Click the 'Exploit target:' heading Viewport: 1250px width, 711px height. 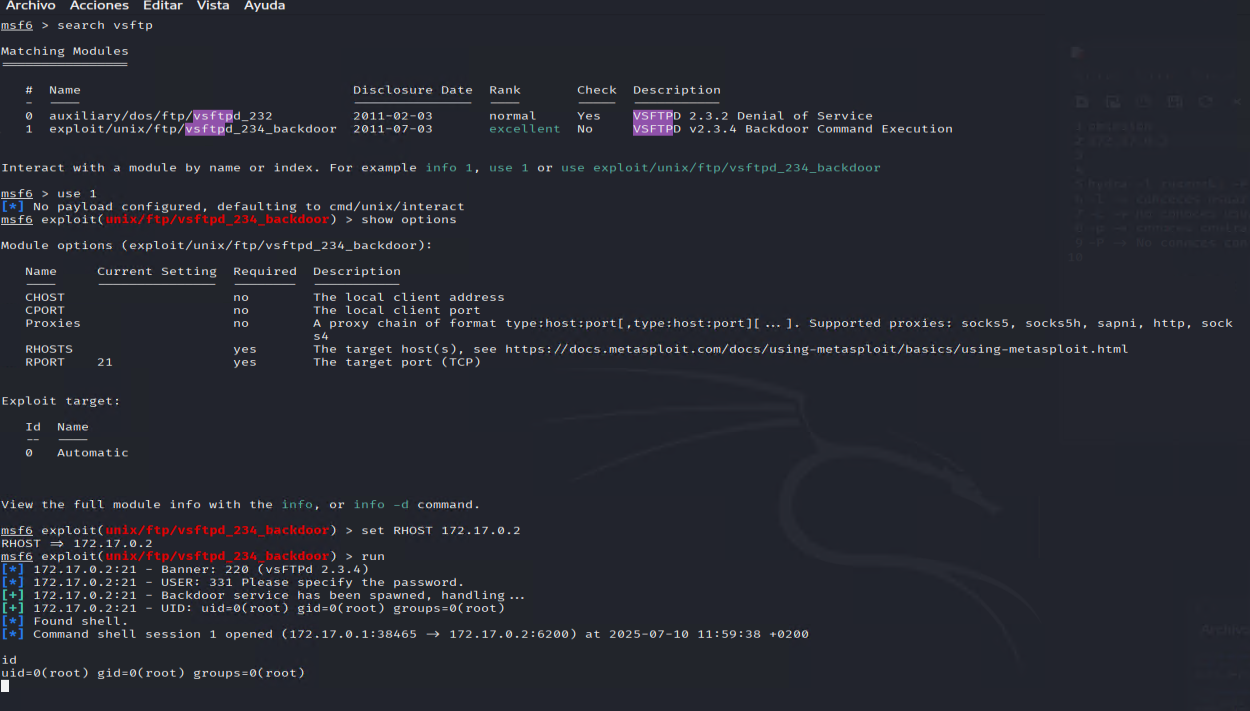point(61,401)
